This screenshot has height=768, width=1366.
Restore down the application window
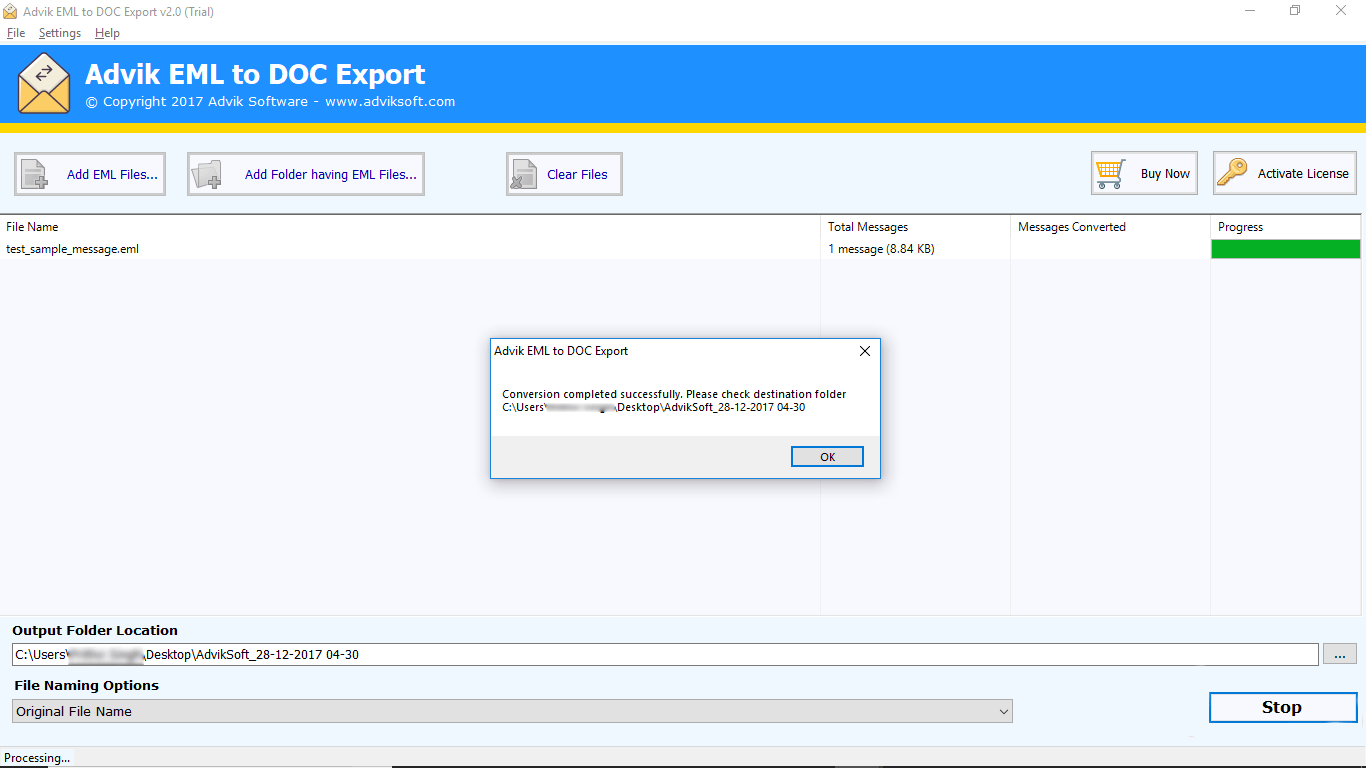1295,11
